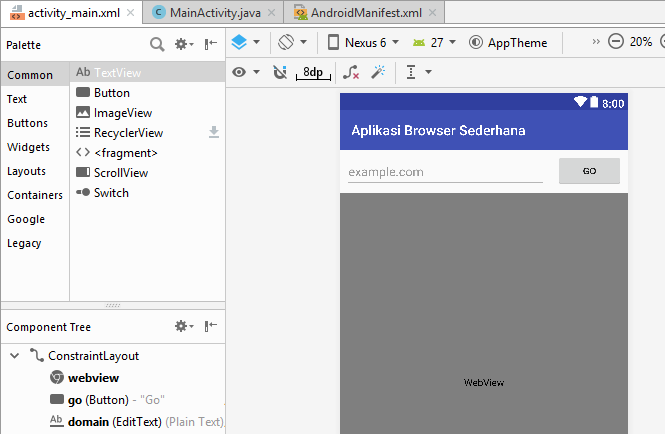Select the Common palette category
665x434 pixels.
[35, 75]
